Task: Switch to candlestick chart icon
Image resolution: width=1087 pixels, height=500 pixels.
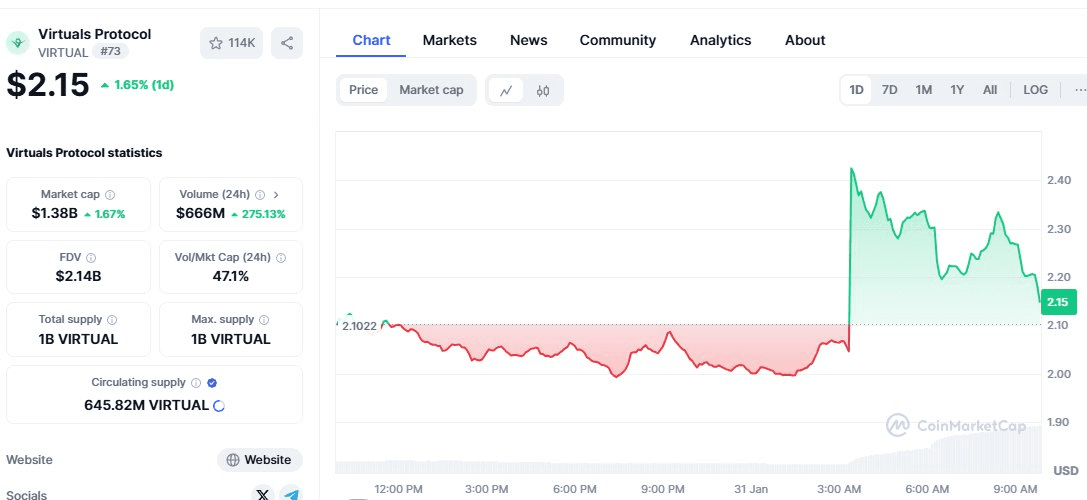Action: (543, 90)
